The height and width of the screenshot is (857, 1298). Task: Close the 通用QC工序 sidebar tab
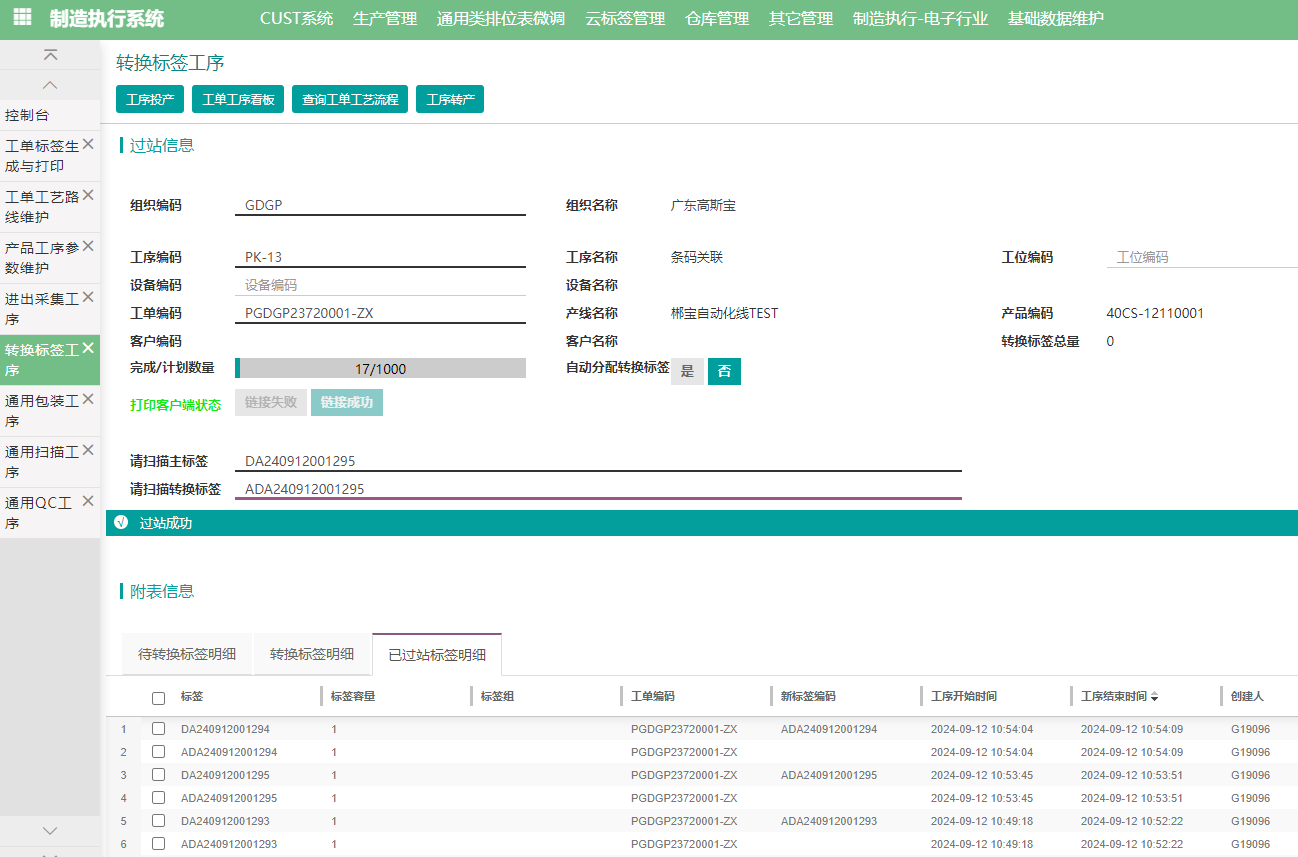coord(88,500)
